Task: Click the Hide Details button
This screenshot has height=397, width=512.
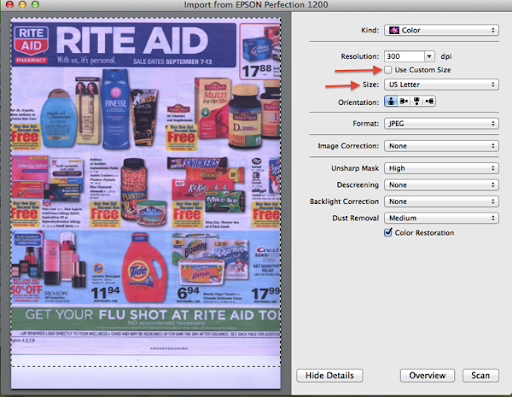Action: point(330,376)
